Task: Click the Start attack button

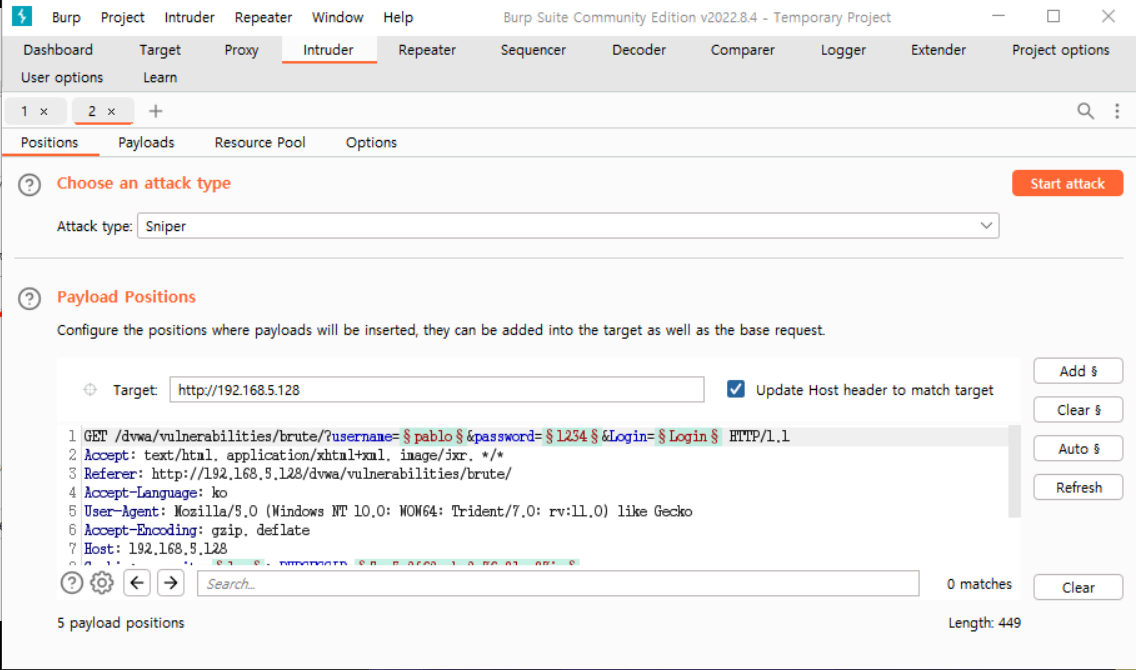Action: coord(1067,183)
